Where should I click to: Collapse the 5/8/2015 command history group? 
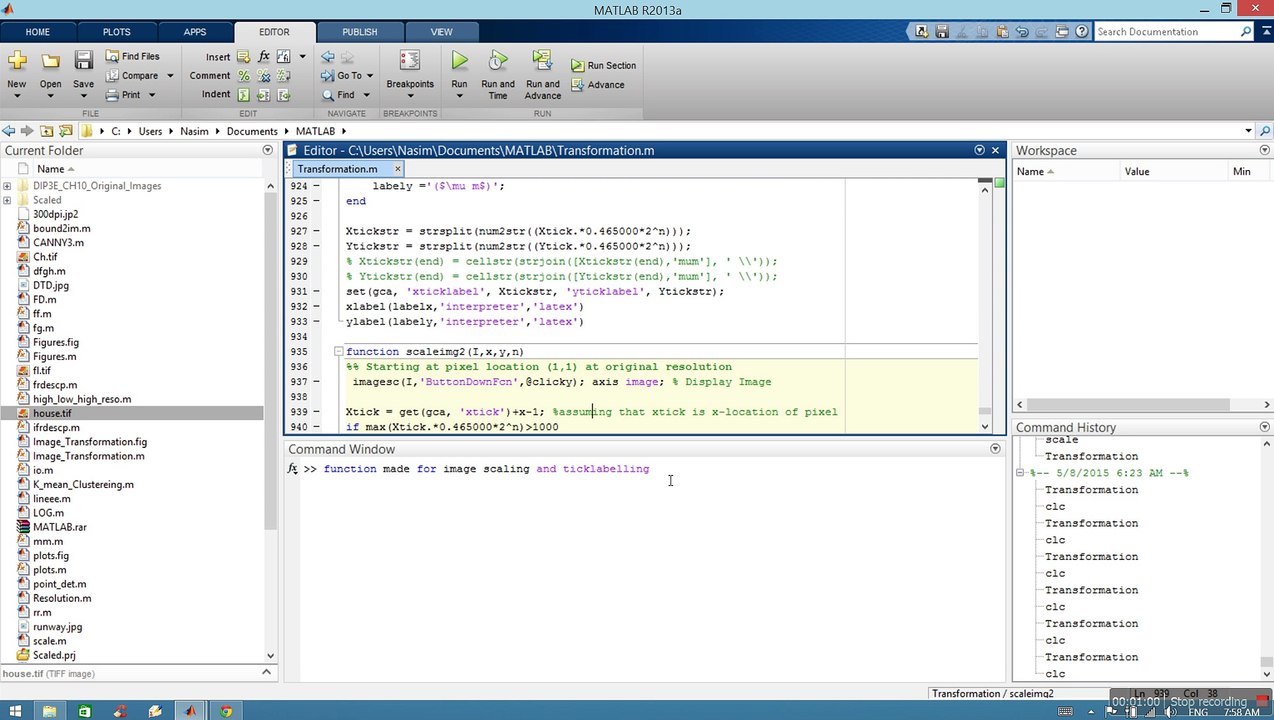[1020, 473]
